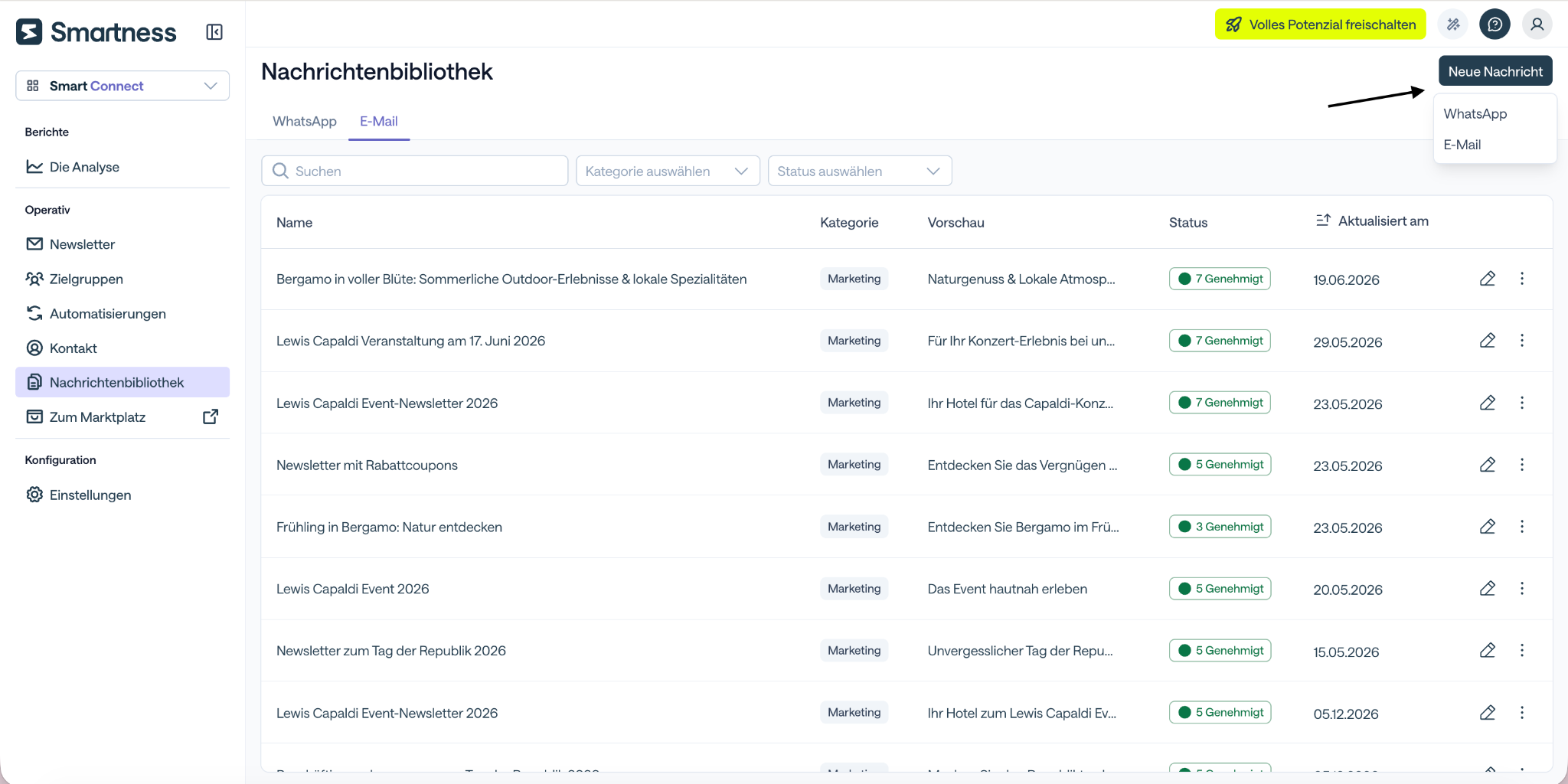Open Newsletter in sidebar

click(x=122, y=244)
